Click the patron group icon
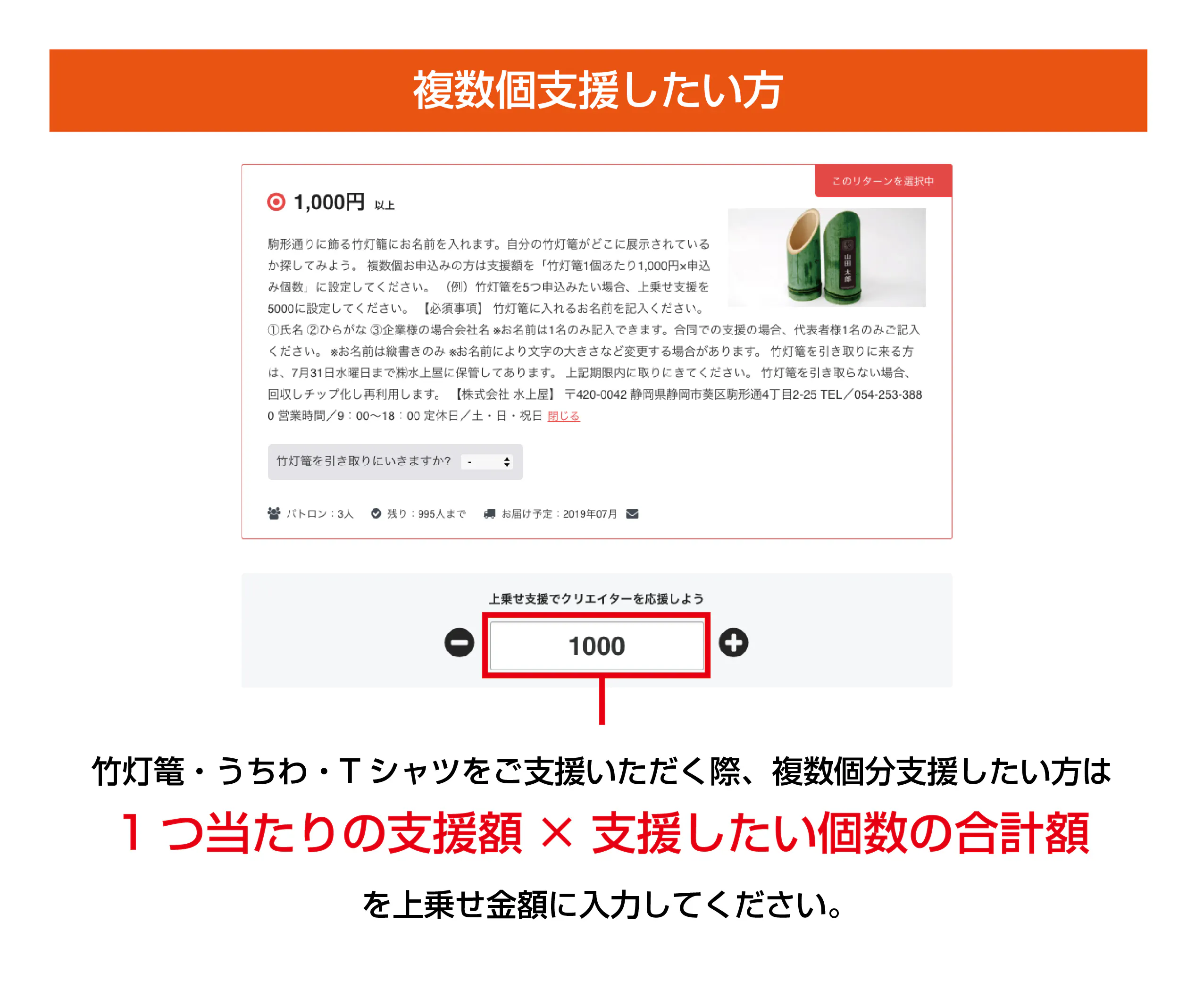1204x998 pixels. tap(274, 513)
